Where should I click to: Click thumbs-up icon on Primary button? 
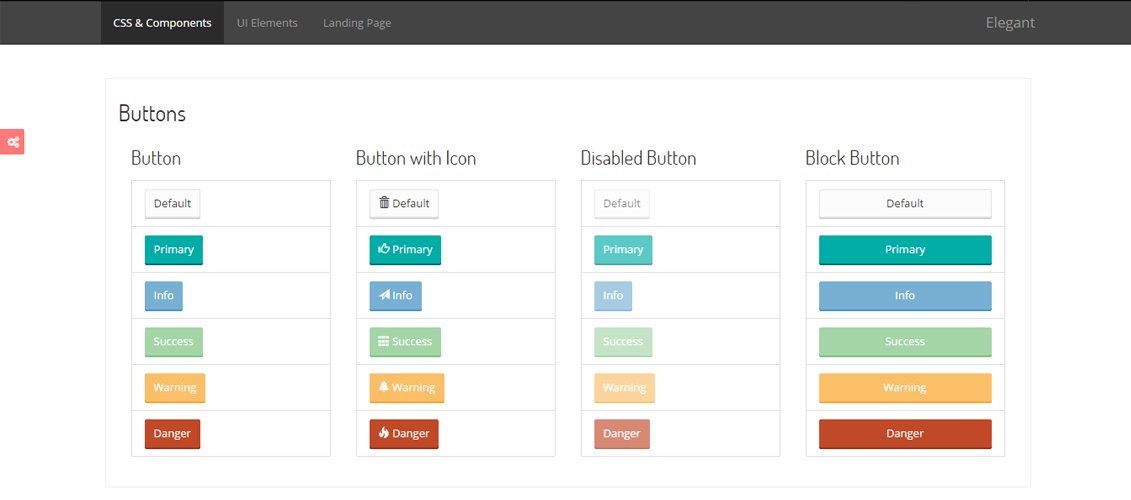tap(384, 249)
